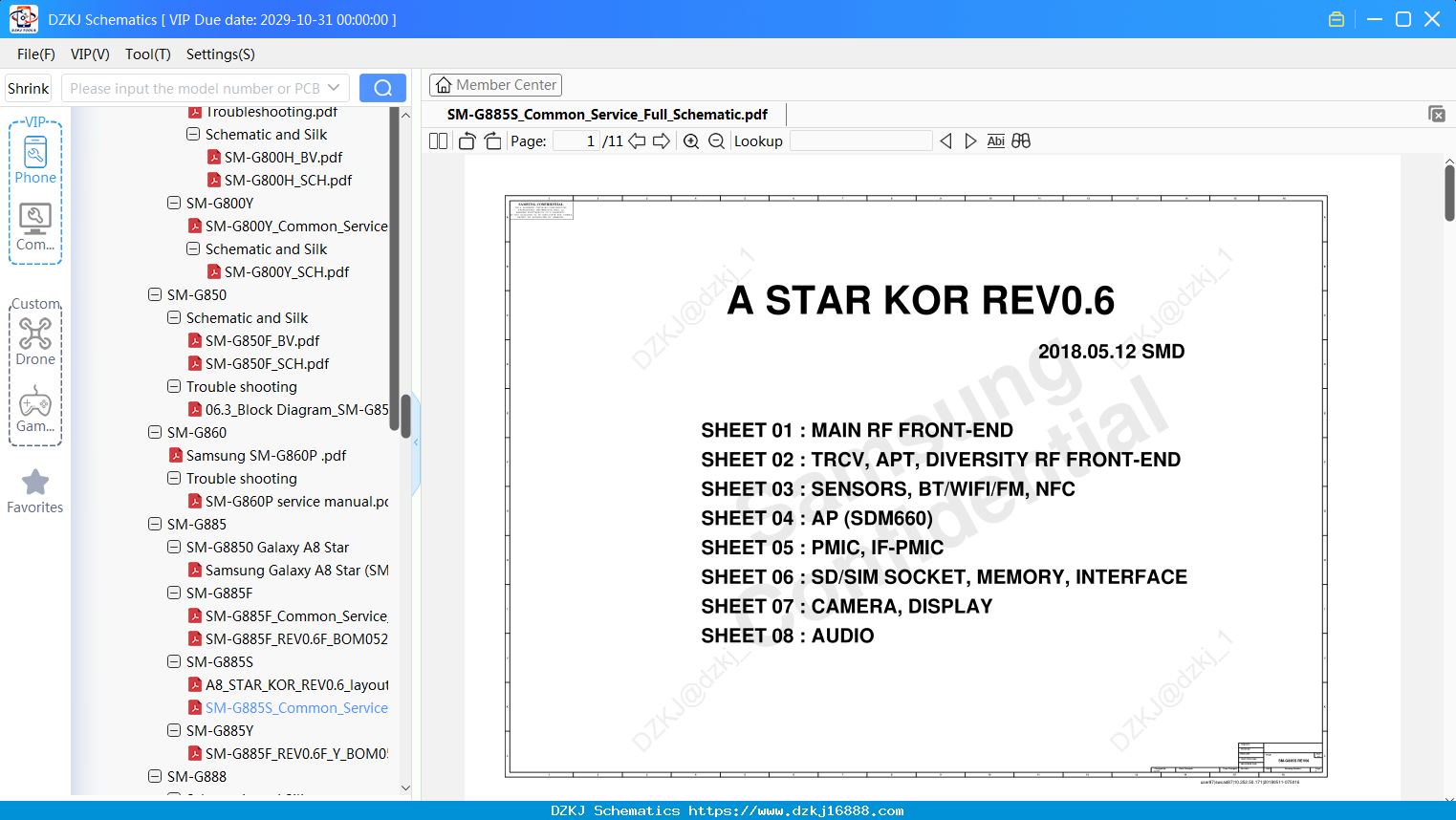Open SM-G885F_REV0.6F_BOM052 file
The width and height of the screenshot is (1456, 820).
(296, 638)
